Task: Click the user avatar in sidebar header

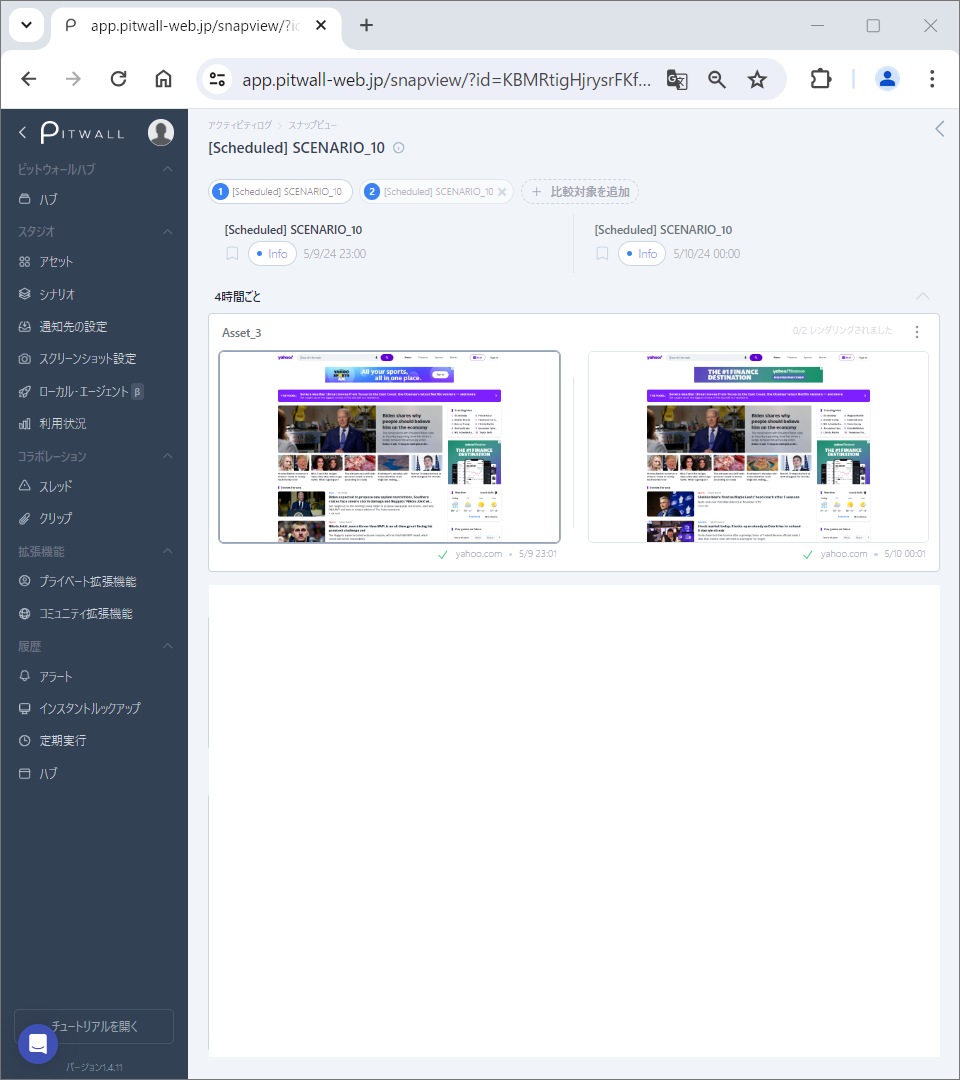Action: [x=161, y=132]
